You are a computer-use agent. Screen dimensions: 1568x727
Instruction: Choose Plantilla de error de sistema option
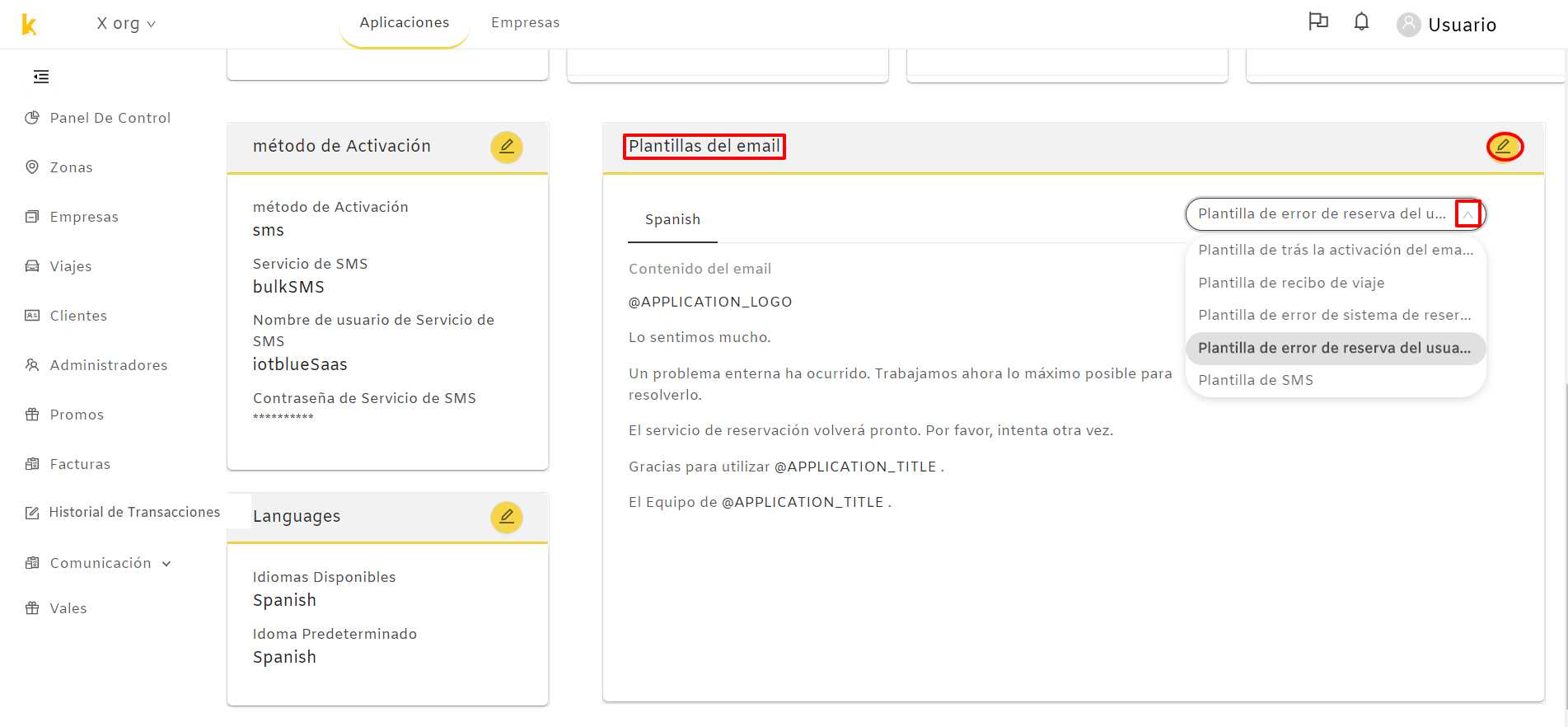pyautogui.click(x=1336, y=315)
